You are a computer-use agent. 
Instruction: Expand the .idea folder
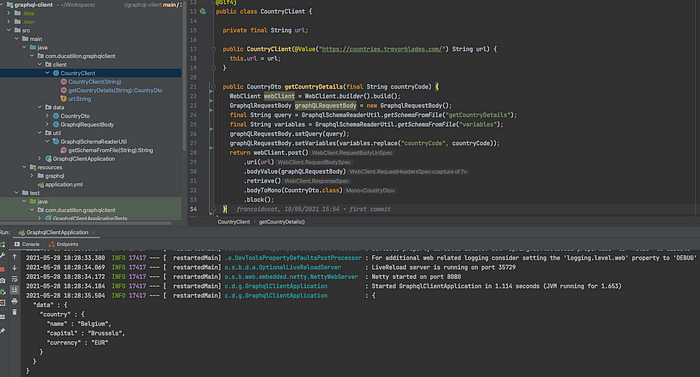[8, 13]
